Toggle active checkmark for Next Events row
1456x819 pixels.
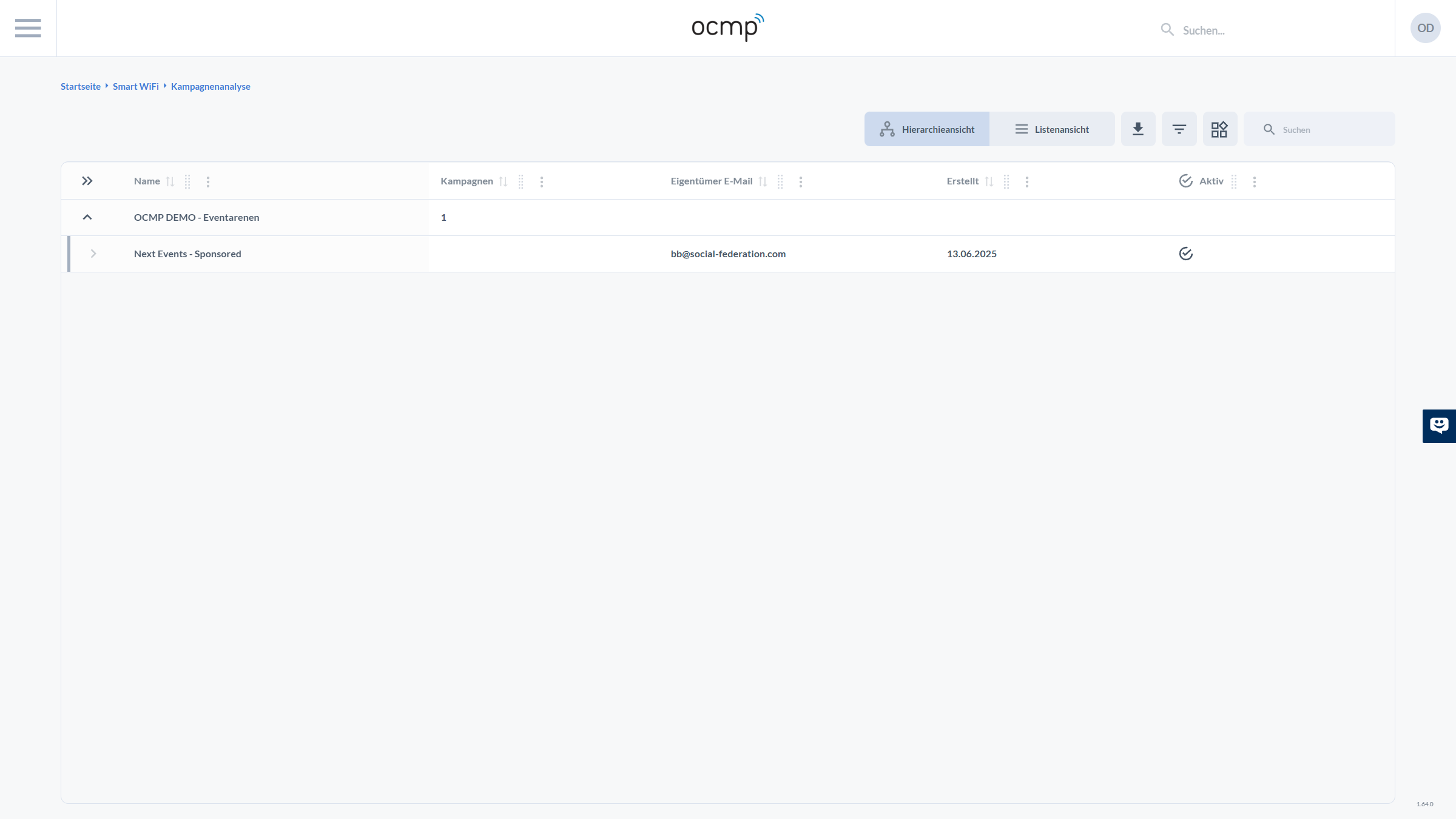click(1185, 254)
